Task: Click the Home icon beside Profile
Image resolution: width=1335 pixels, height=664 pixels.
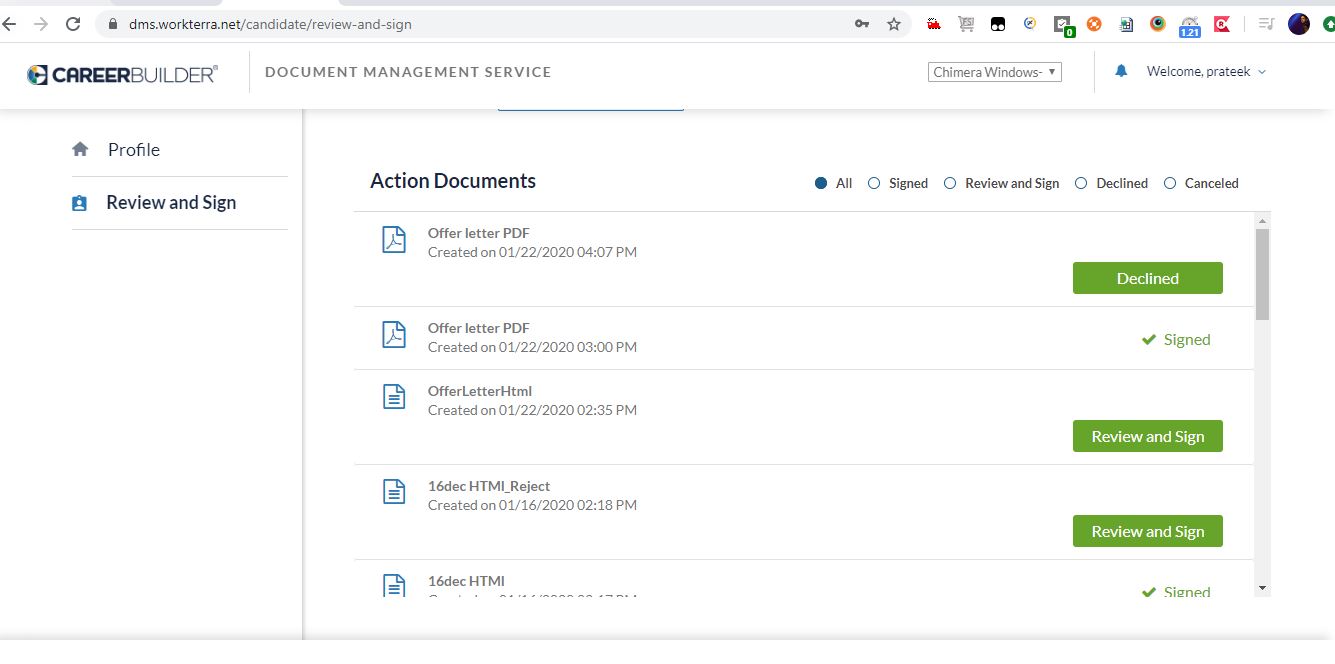Action: [80, 149]
